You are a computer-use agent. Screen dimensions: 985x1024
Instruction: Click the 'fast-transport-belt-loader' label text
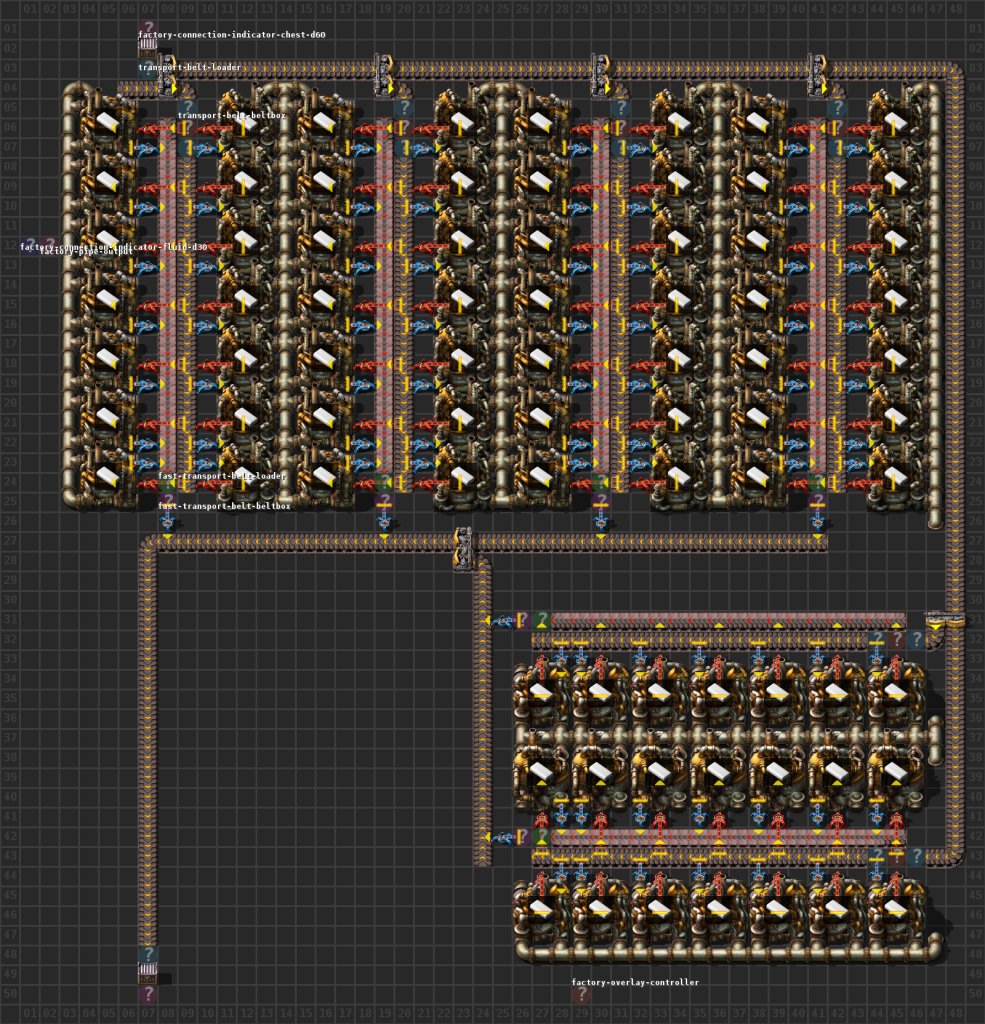point(221,475)
